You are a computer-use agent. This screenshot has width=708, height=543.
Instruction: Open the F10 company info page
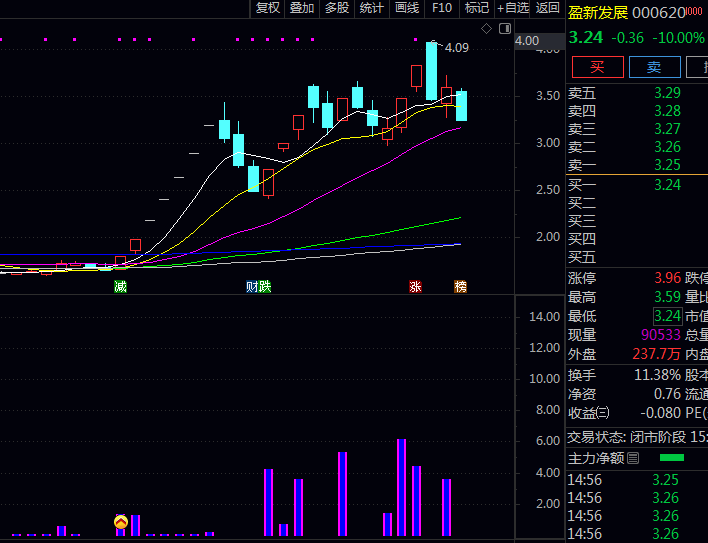(442, 8)
